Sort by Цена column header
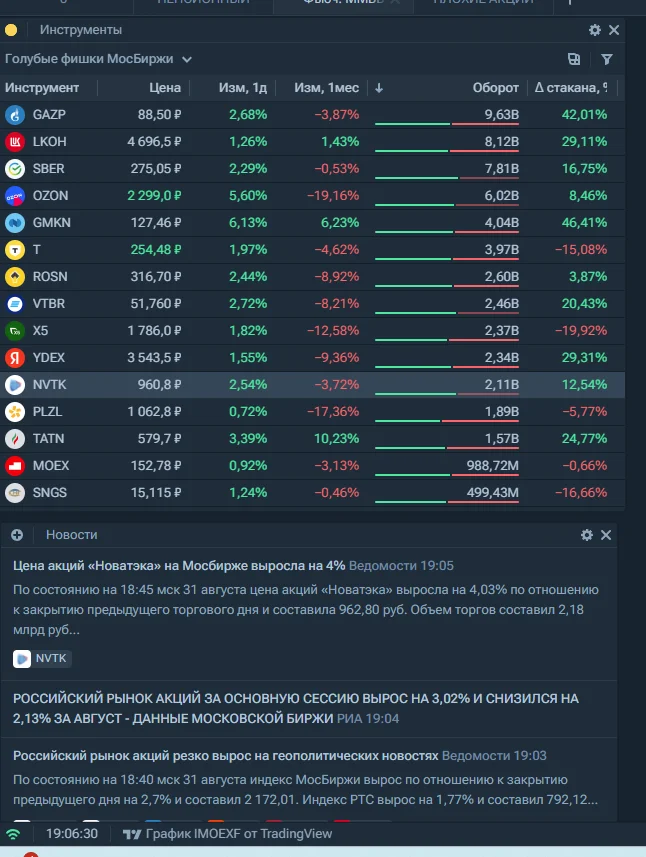Screen dimensions: 646x857 (x=165, y=88)
